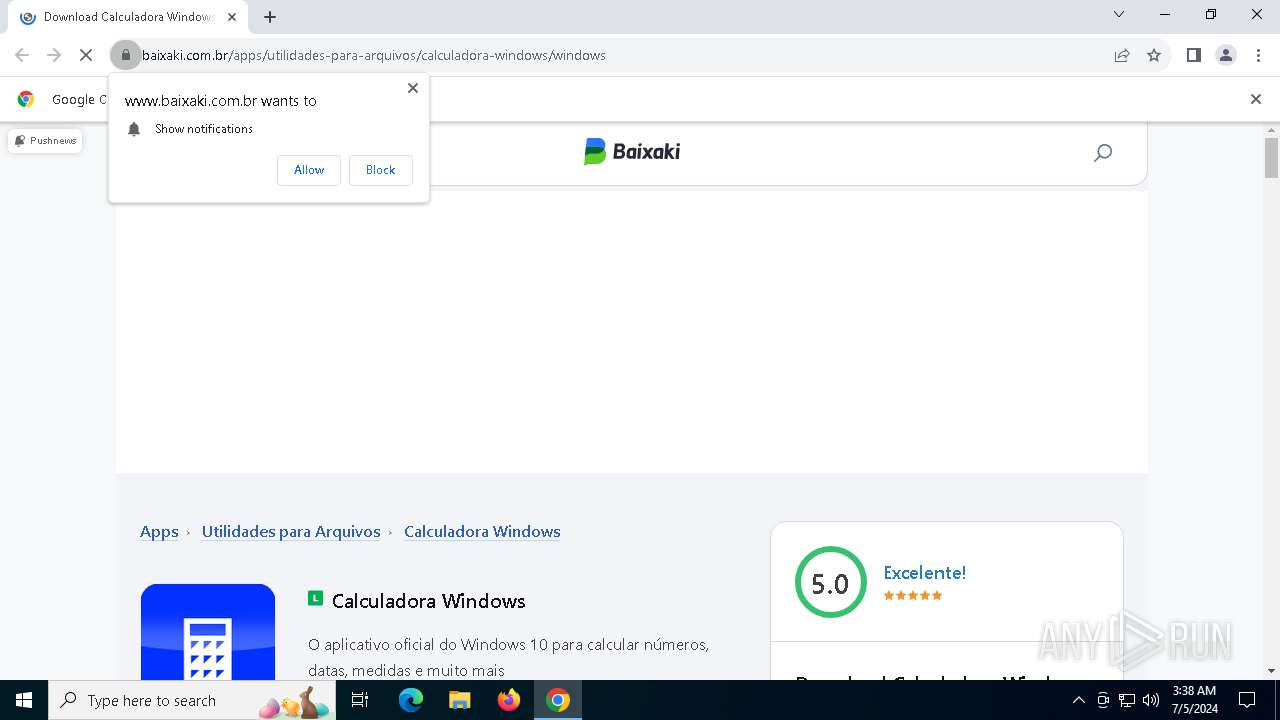Share this page icon

click(1122, 55)
